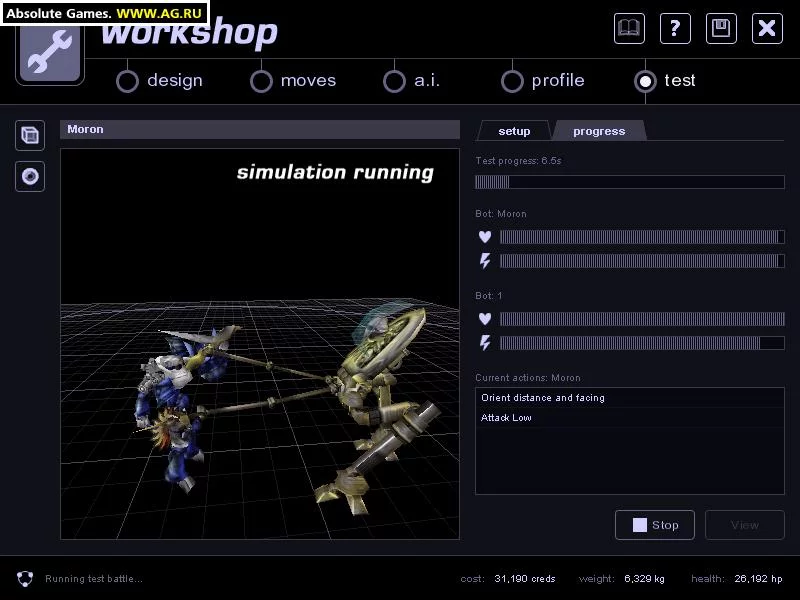Switch to the setup tab

click(x=514, y=131)
